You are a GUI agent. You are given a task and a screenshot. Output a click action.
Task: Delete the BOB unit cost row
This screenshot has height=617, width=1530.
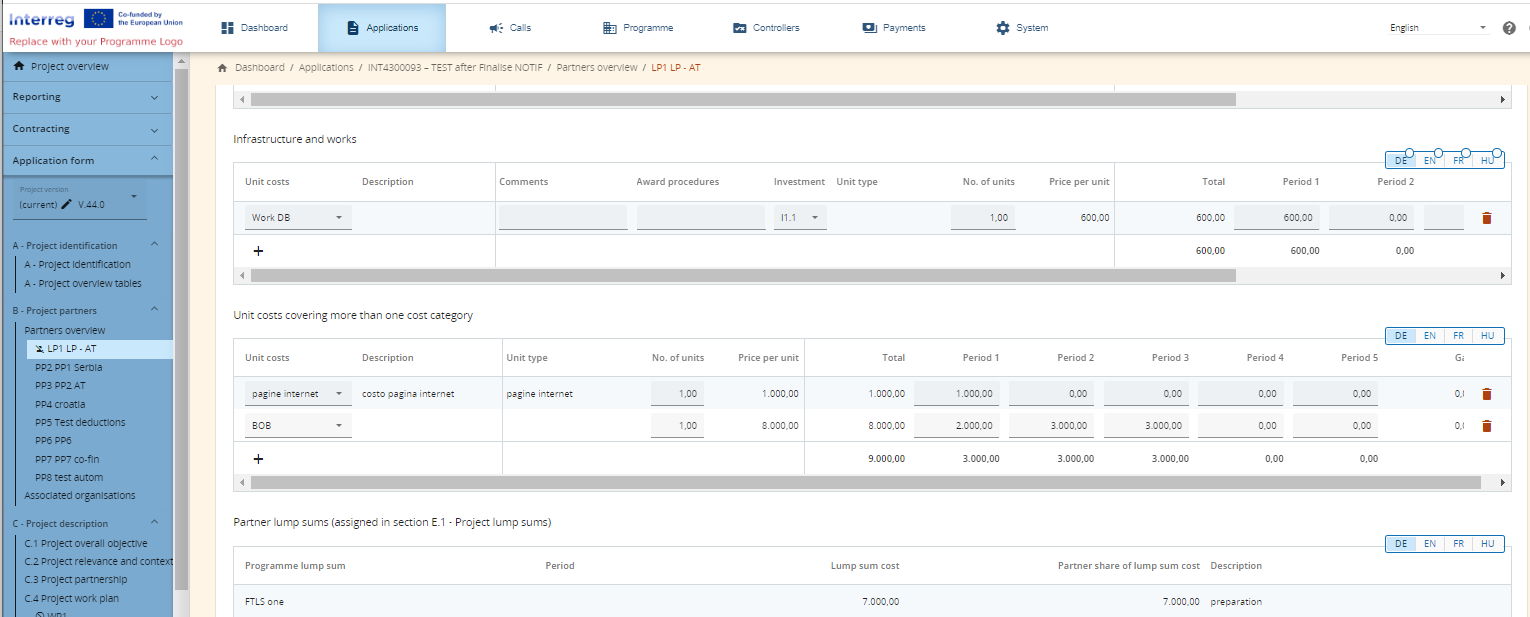point(1486,426)
